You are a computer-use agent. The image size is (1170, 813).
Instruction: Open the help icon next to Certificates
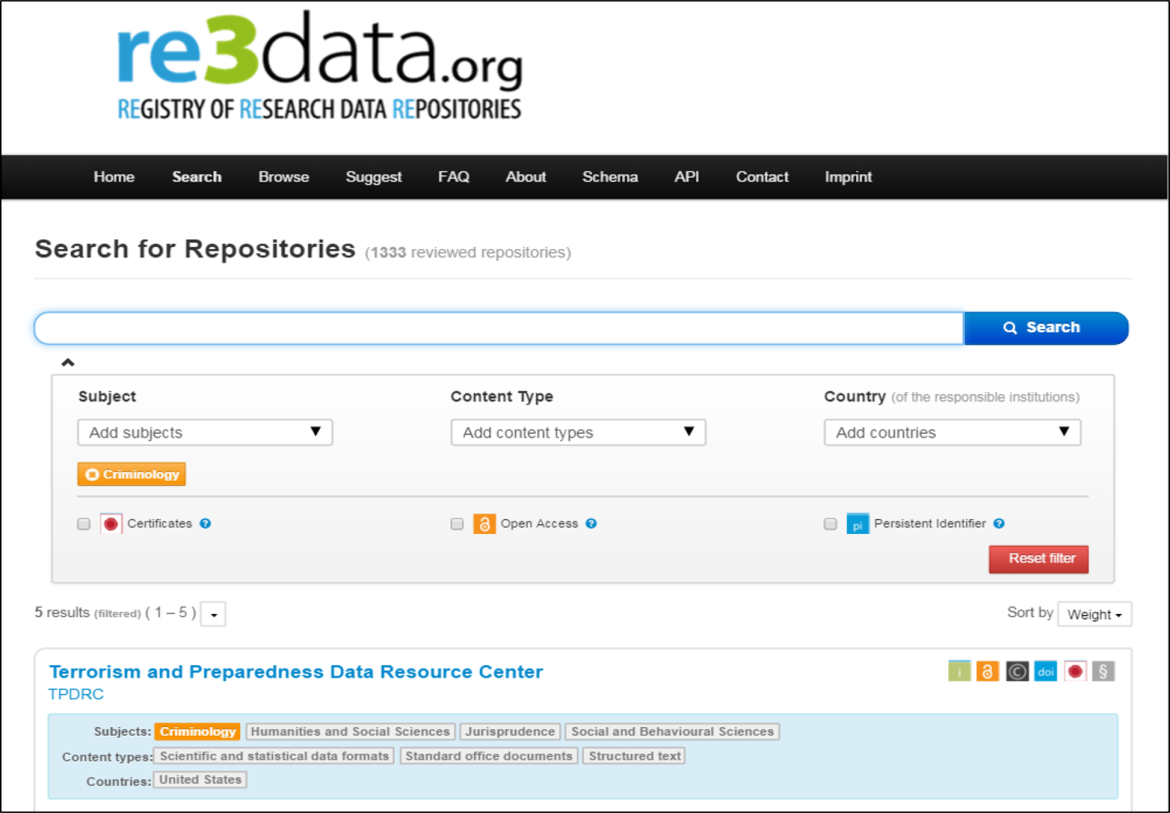[x=203, y=523]
